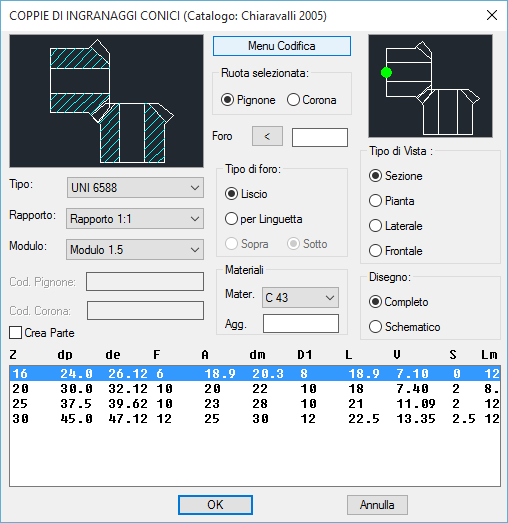This screenshot has height=523, width=508.
Task: Select the table row with Z 30
Action: coord(255,419)
